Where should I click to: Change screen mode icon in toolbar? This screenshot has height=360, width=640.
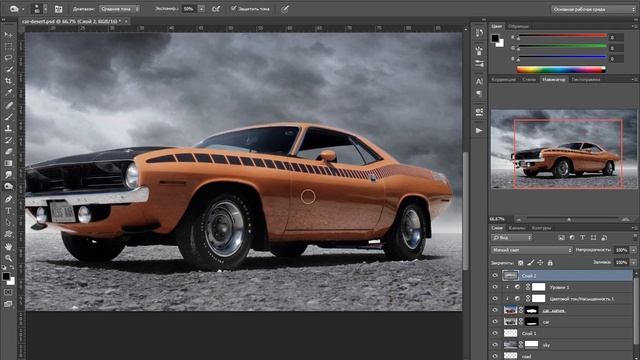point(8,304)
